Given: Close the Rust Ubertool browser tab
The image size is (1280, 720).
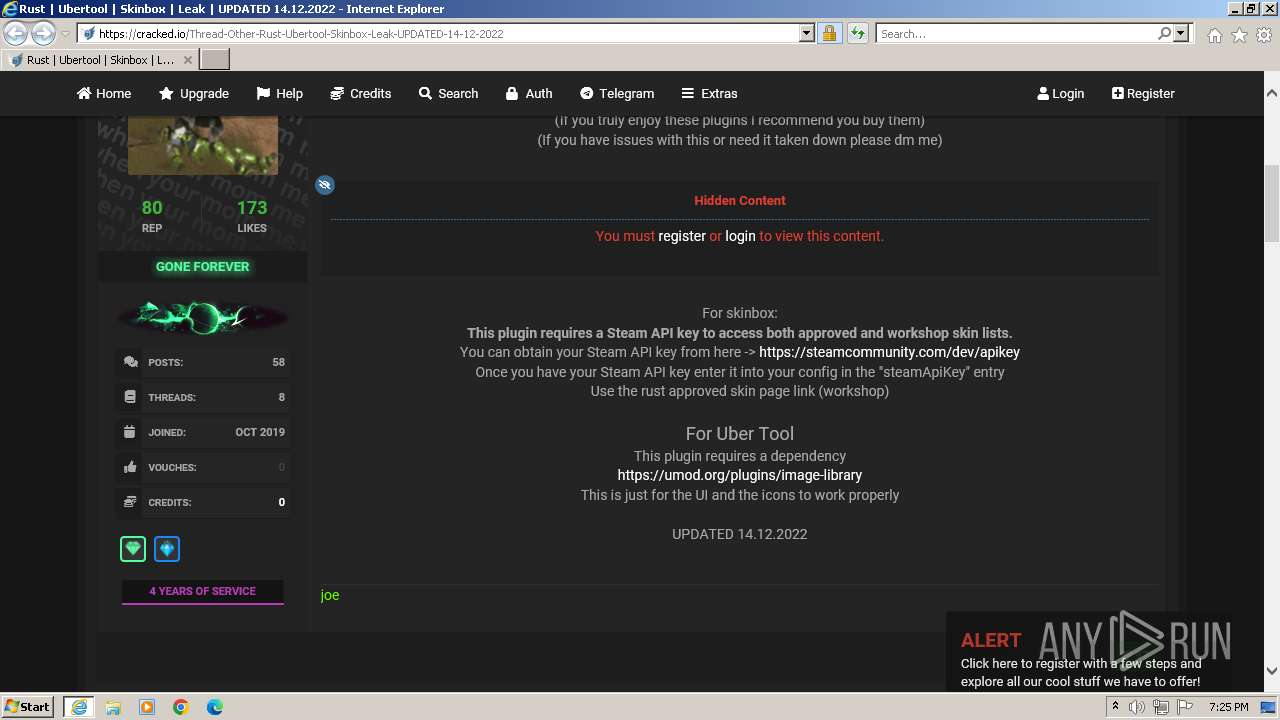Looking at the screenshot, I should point(187,59).
